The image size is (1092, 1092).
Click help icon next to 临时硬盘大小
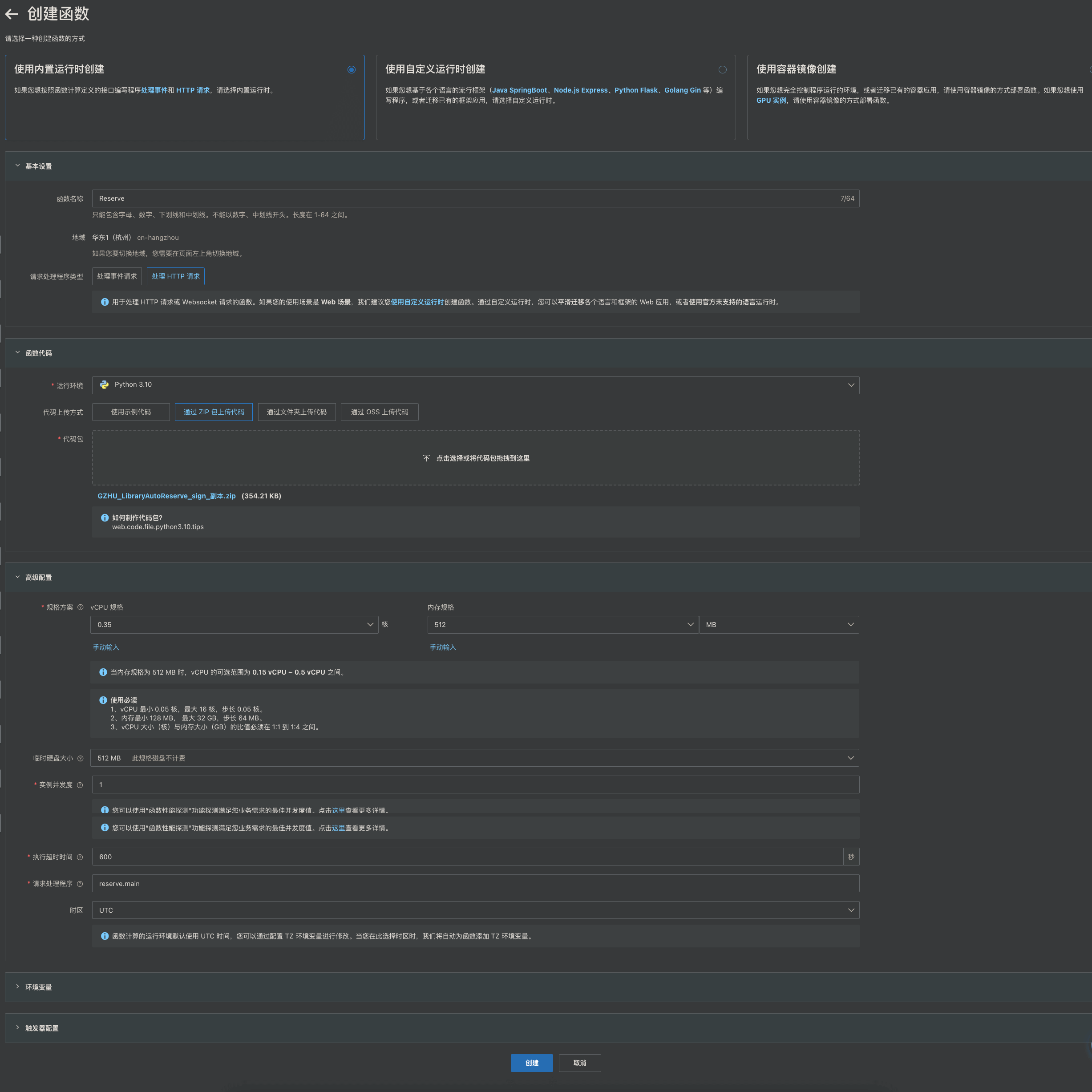coord(80,758)
